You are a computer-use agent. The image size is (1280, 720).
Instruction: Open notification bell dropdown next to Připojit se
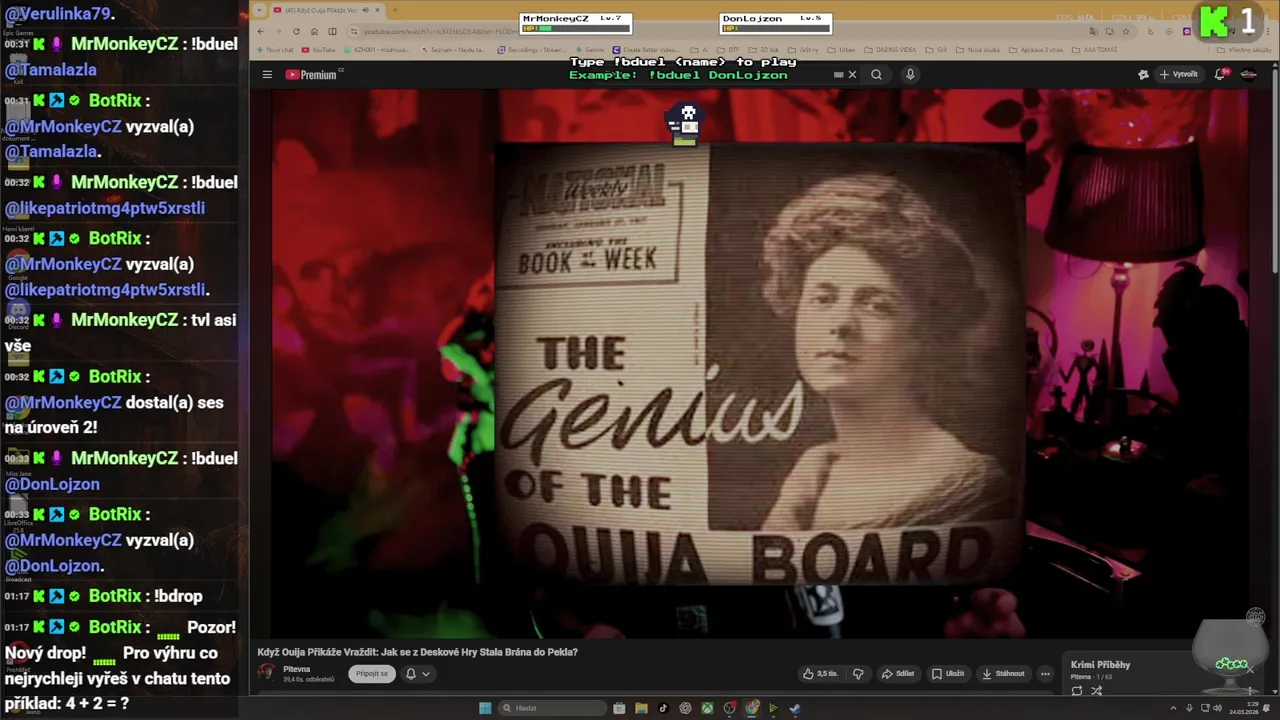pos(418,674)
